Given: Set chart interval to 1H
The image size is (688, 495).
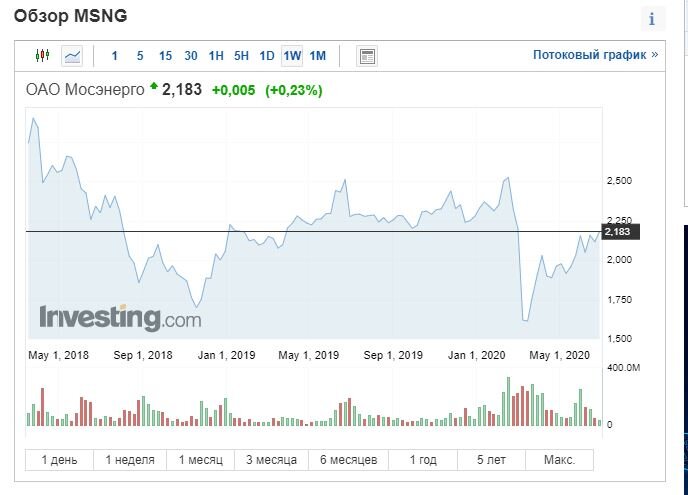Looking at the screenshot, I should tap(216, 56).
